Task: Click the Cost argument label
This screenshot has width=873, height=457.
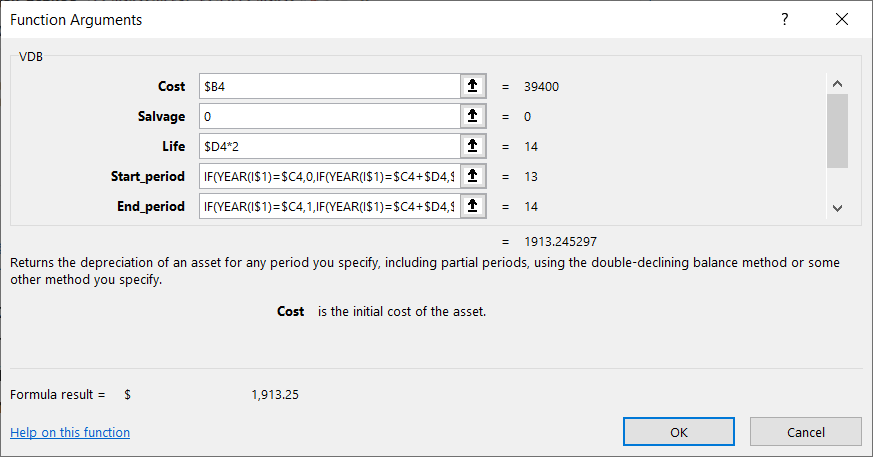Action: point(171,86)
